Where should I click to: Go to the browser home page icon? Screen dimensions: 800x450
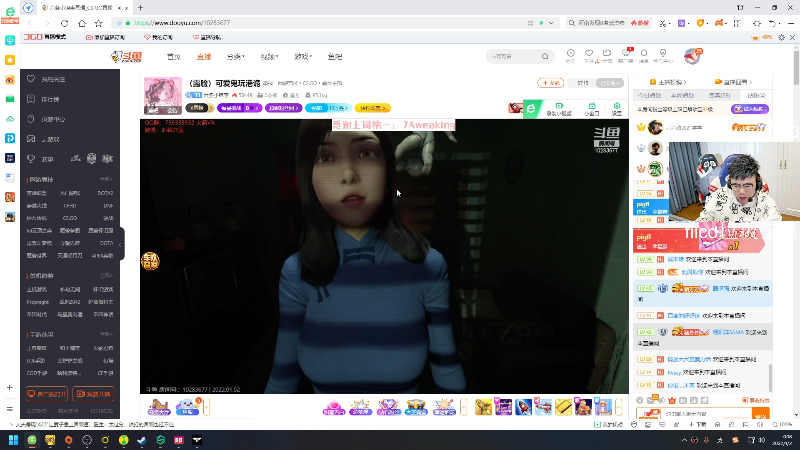click(x=82, y=23)
